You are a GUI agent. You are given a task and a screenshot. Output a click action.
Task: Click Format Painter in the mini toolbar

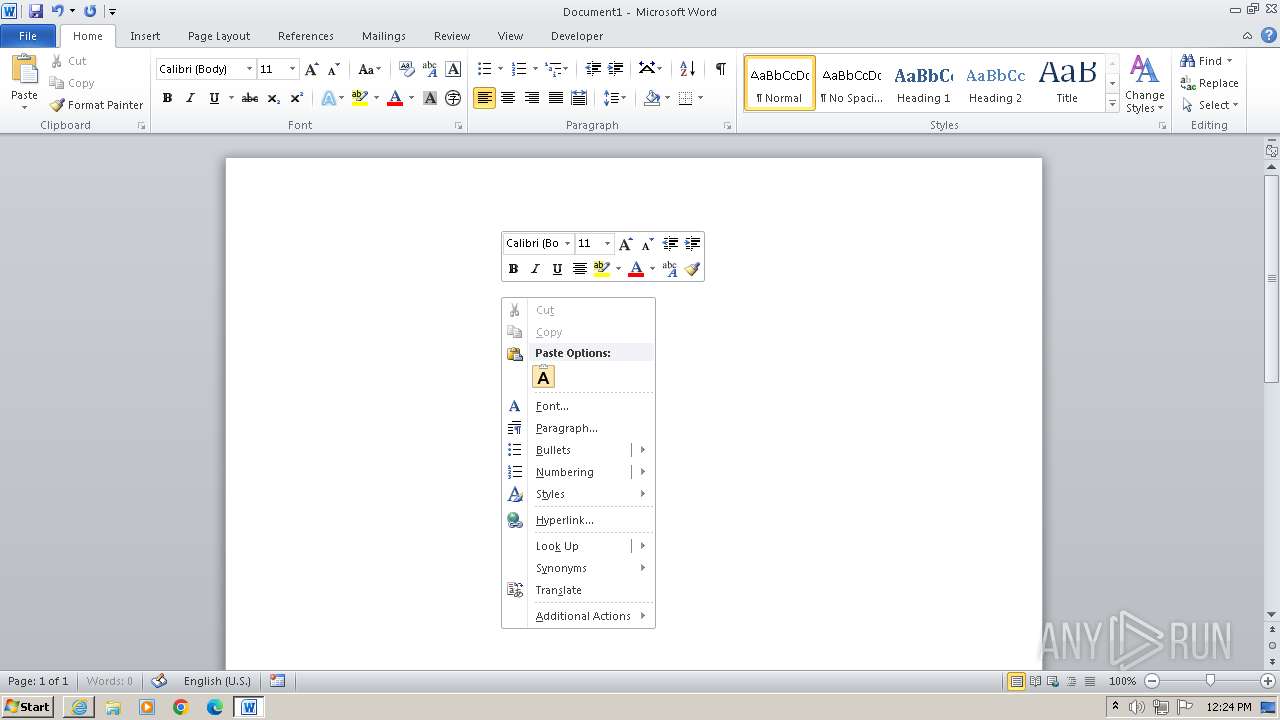point(692,269)
